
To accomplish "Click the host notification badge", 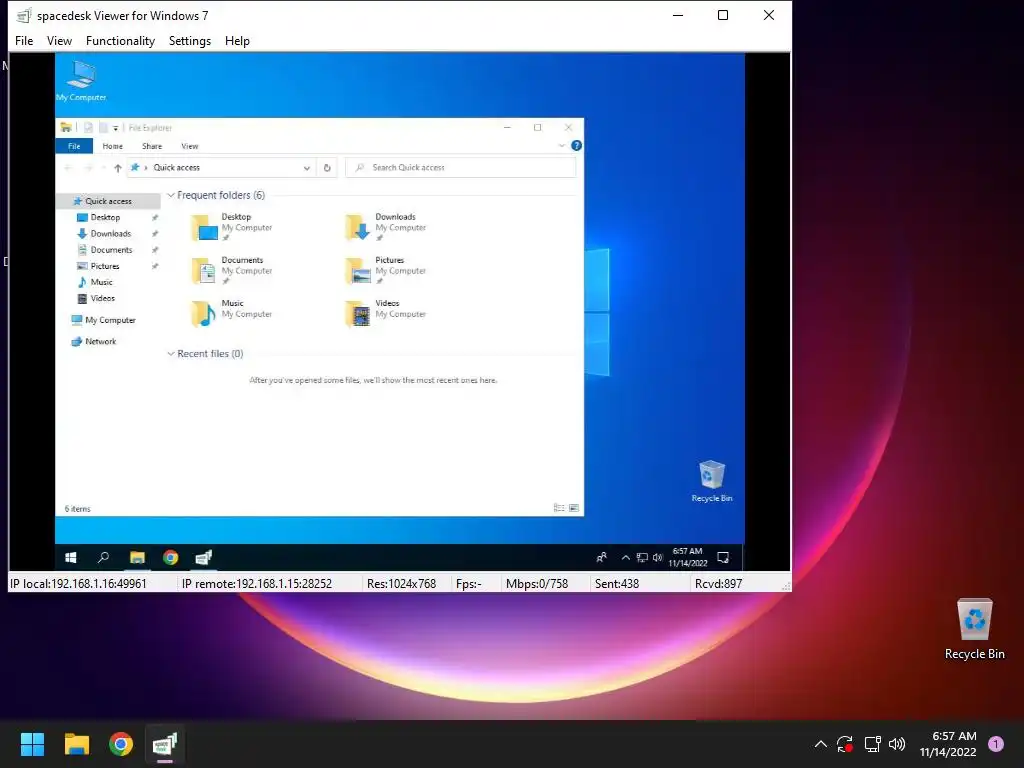I will [x=996, y=744].
